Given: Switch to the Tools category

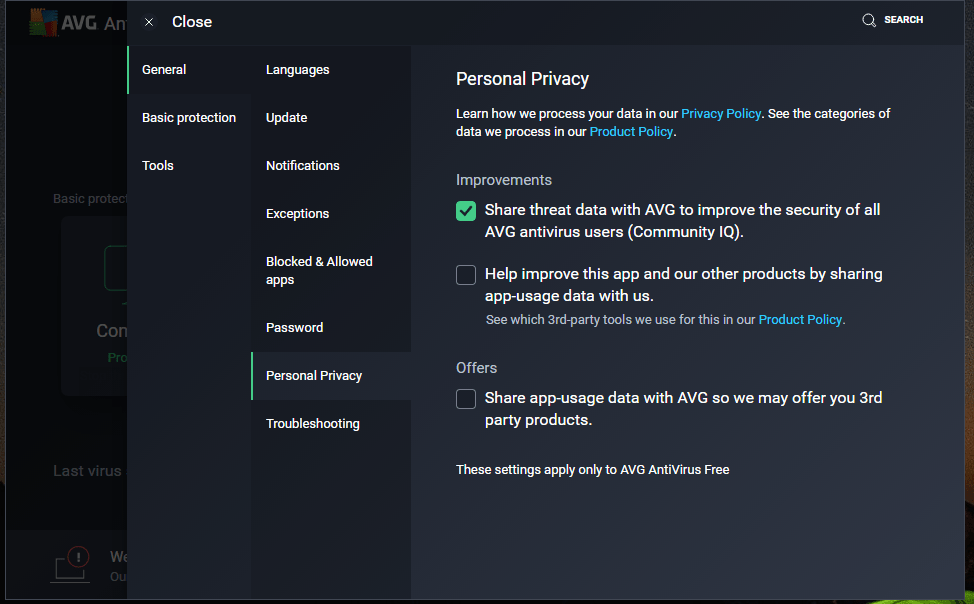Looking at the screenshot, I should [x=158, y=166].
